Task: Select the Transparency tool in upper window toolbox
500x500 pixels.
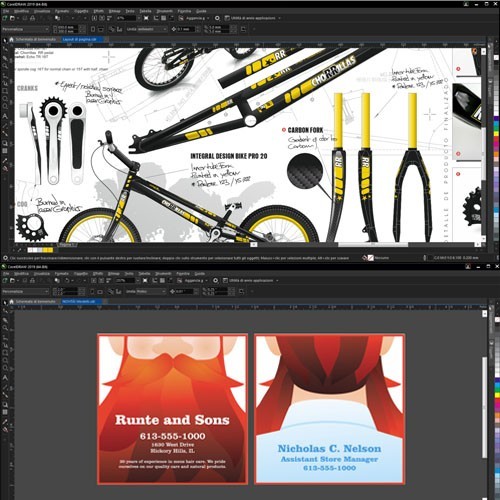Action: pyautogui.click(x=5, y=151)
